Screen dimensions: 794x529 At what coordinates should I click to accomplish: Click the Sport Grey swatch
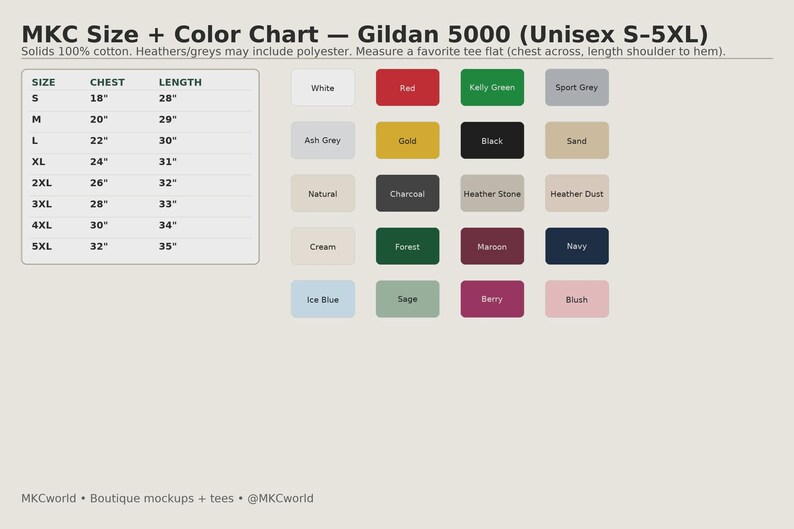click(577, 88)
